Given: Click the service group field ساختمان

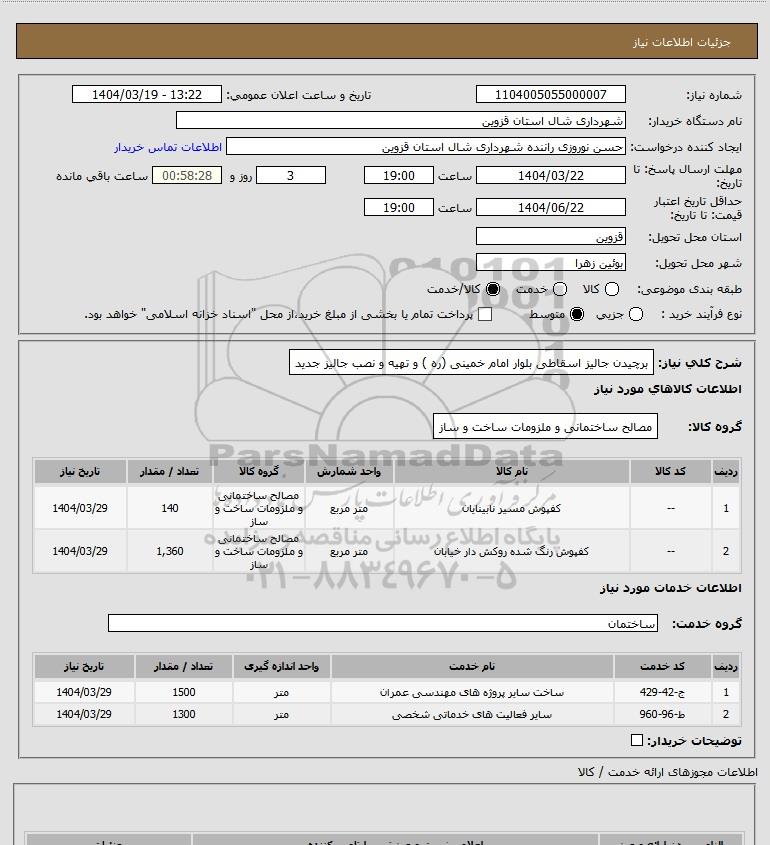Looking at the screenshot, I should (x=383, y=624).
